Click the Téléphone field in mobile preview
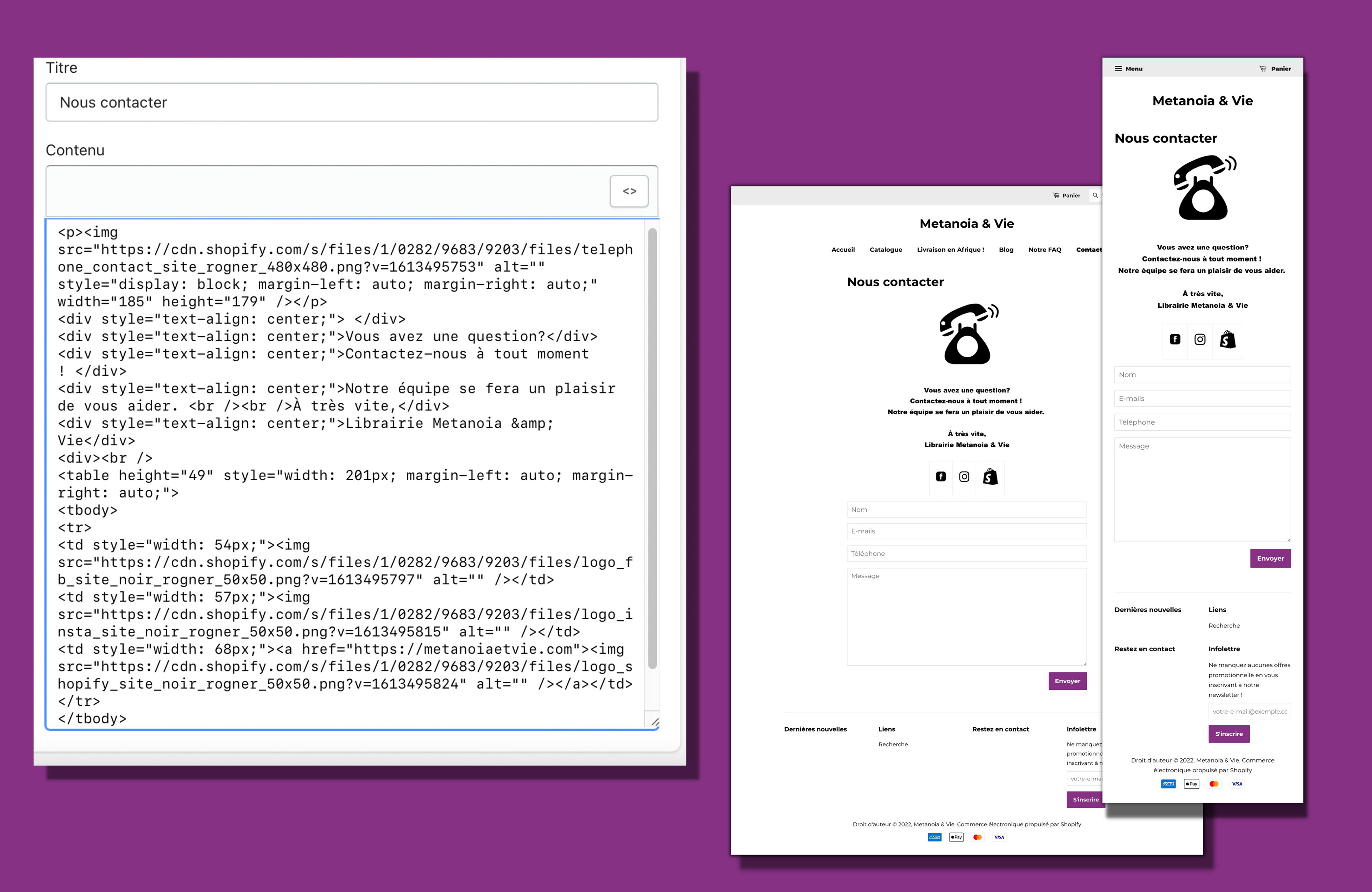1372x892 pixels. tap(1203, 422)
